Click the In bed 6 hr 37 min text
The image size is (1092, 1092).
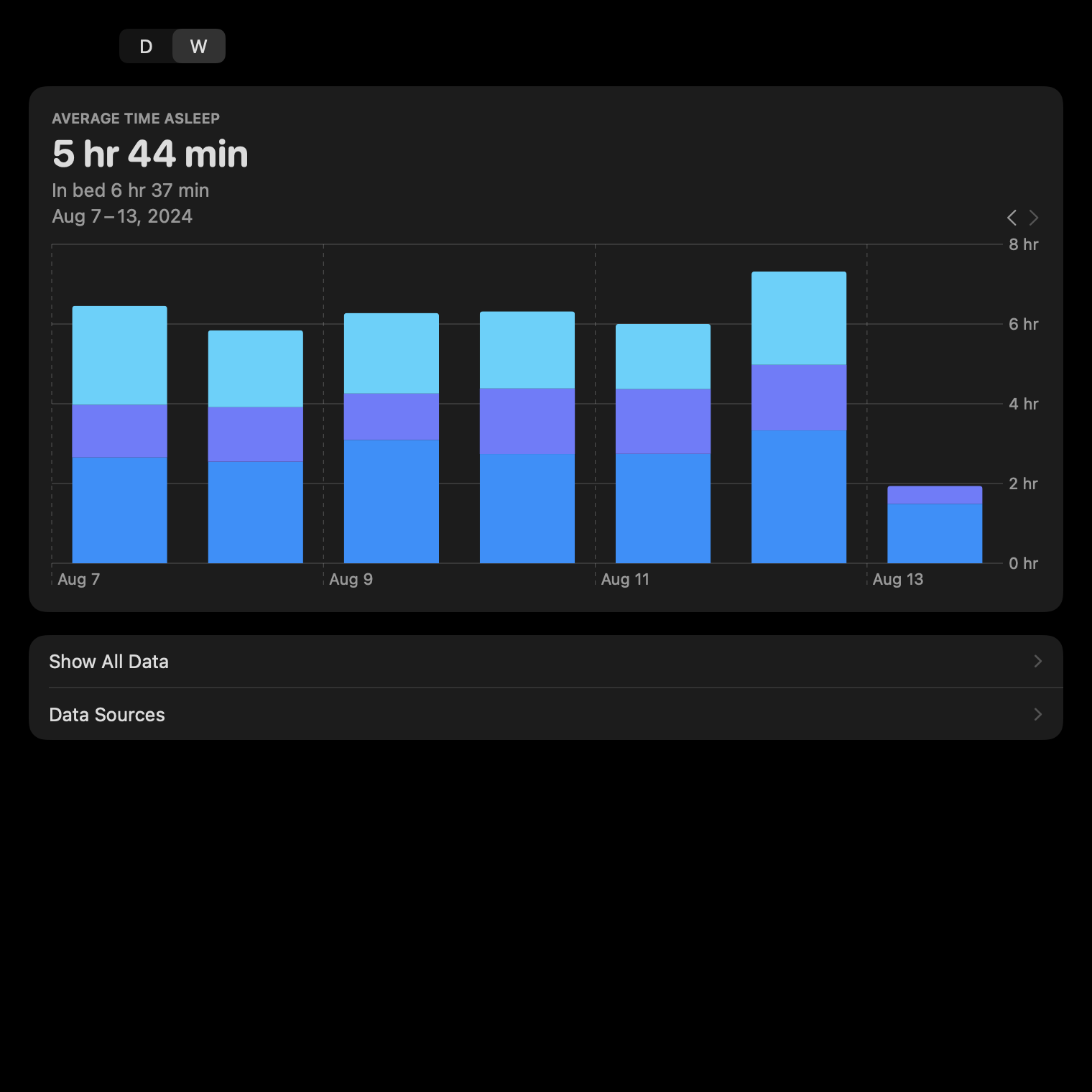(x=131, y=190)
